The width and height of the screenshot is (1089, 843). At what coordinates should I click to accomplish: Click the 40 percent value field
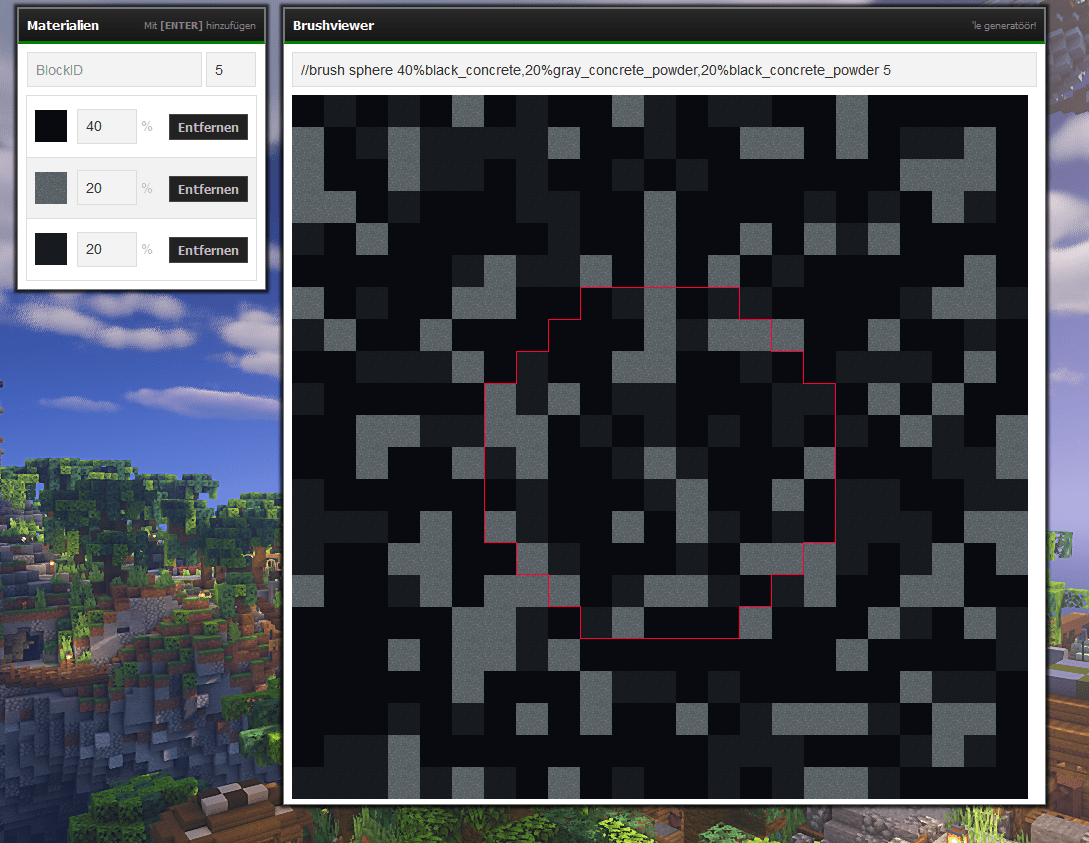pos(106,126)
